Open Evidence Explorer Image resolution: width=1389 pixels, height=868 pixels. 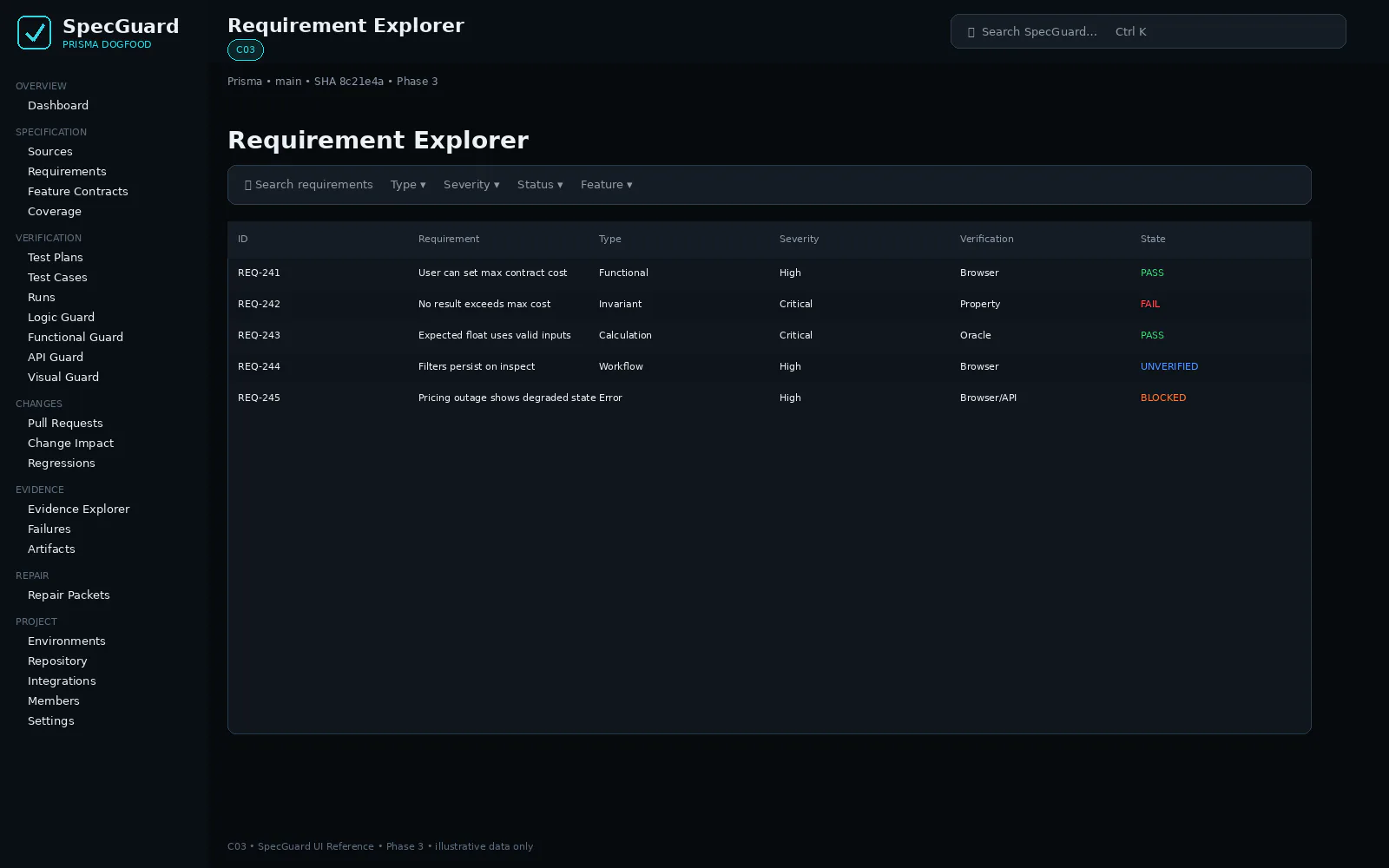click(78, 509)
